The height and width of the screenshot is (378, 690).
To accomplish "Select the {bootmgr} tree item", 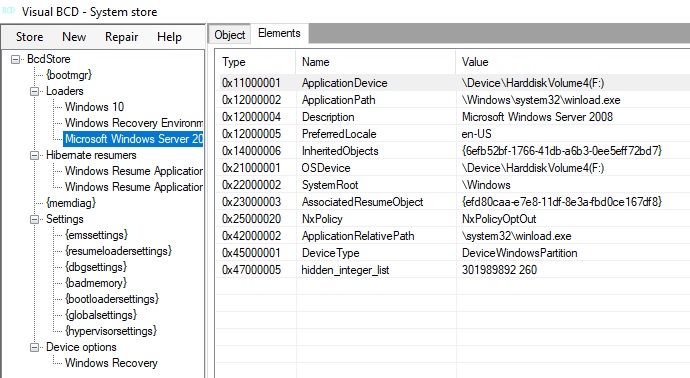I will (69, 75).
